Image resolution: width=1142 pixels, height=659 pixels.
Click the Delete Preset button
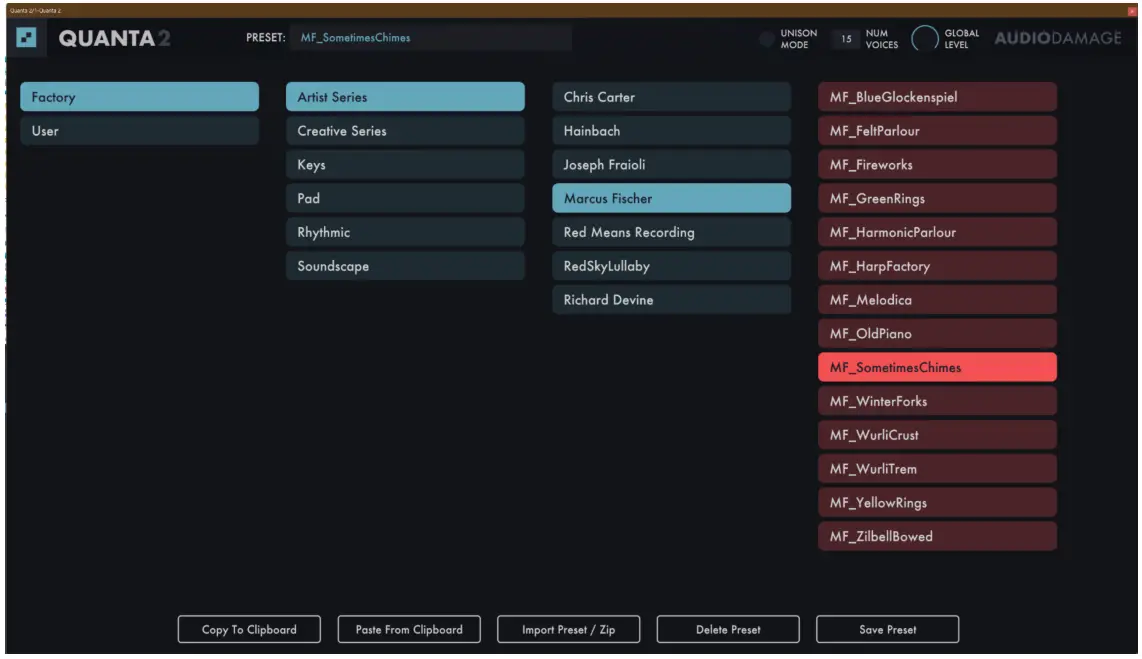tap(728, 629)
